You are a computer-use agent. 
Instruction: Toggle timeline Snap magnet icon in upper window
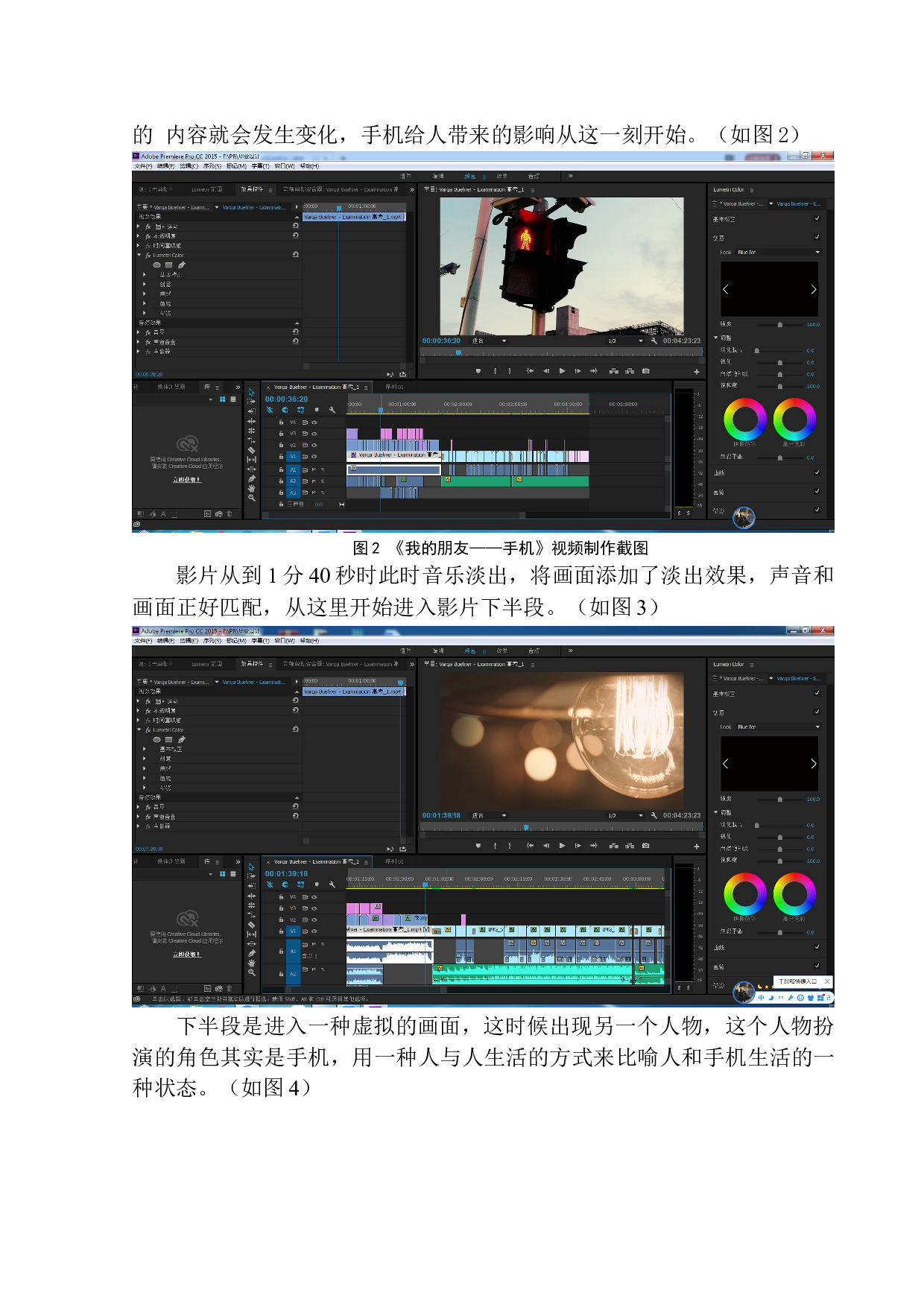[x=285, y=410]
